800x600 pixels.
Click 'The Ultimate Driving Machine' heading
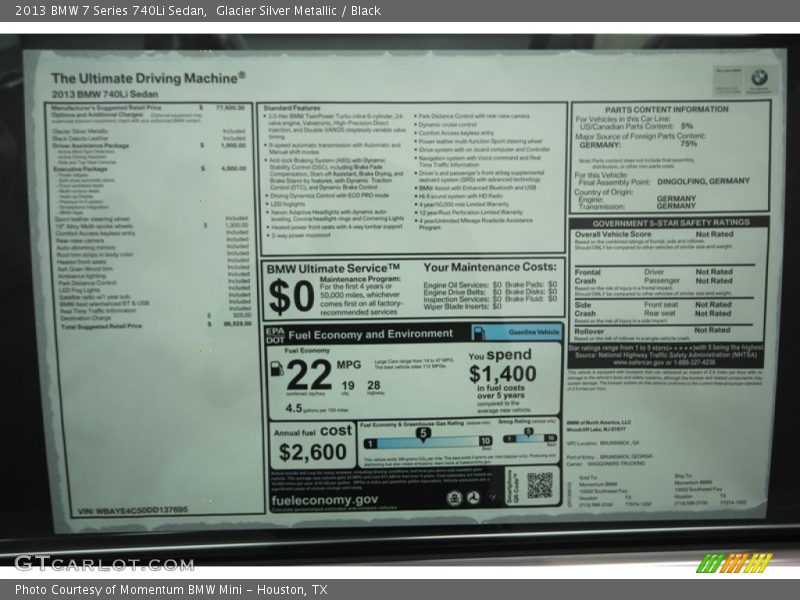[x=148, y=78]
